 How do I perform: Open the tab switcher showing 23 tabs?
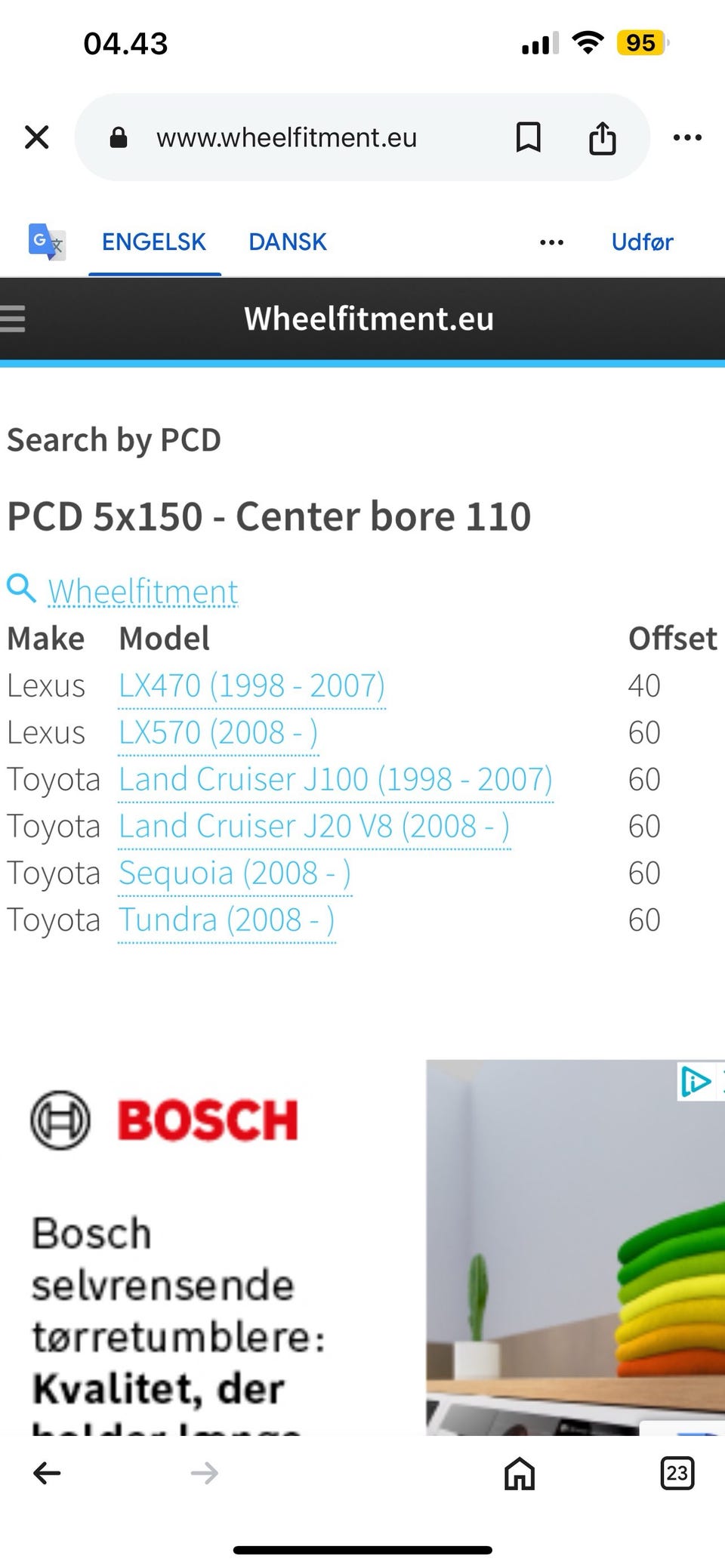tap(677, 1473)
